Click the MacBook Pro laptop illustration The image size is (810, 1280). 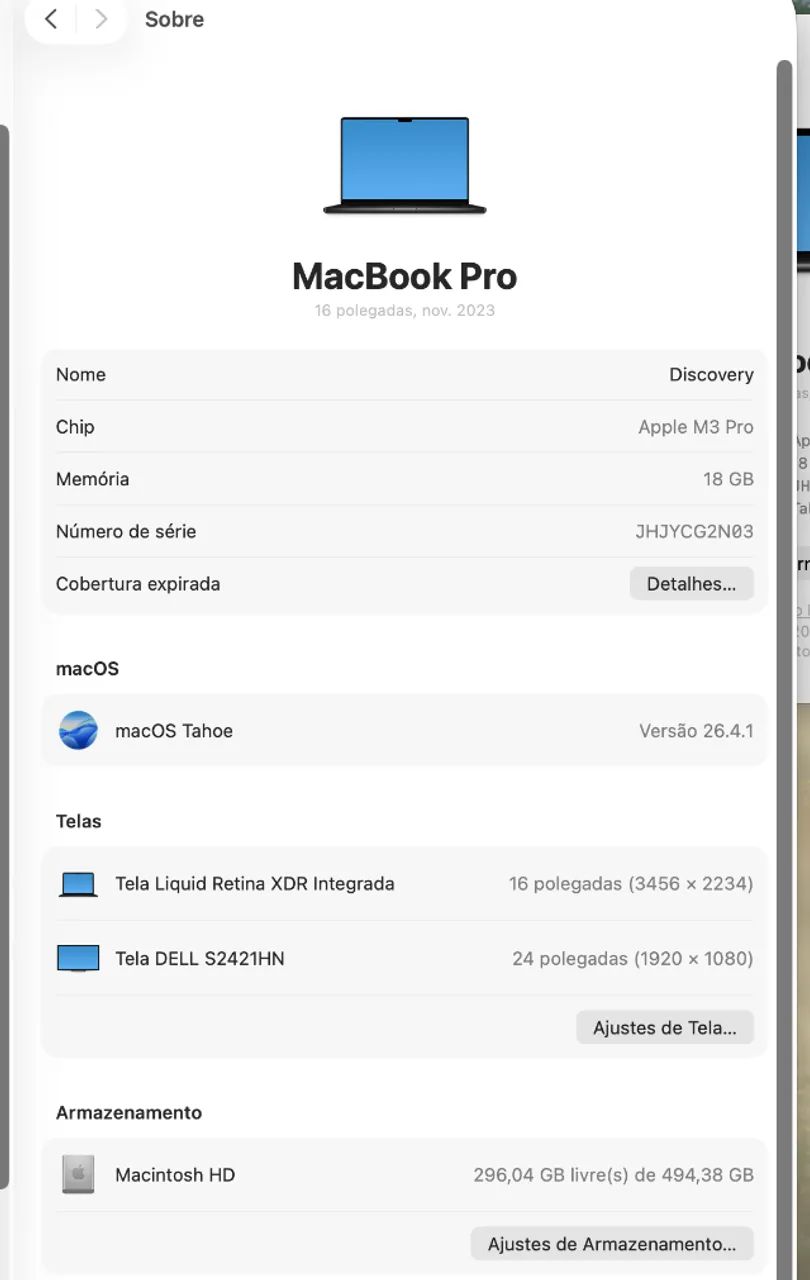[405, 166]
